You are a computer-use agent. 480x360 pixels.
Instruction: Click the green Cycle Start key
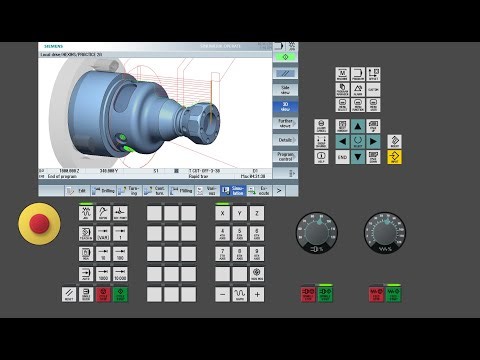[120, 295]
